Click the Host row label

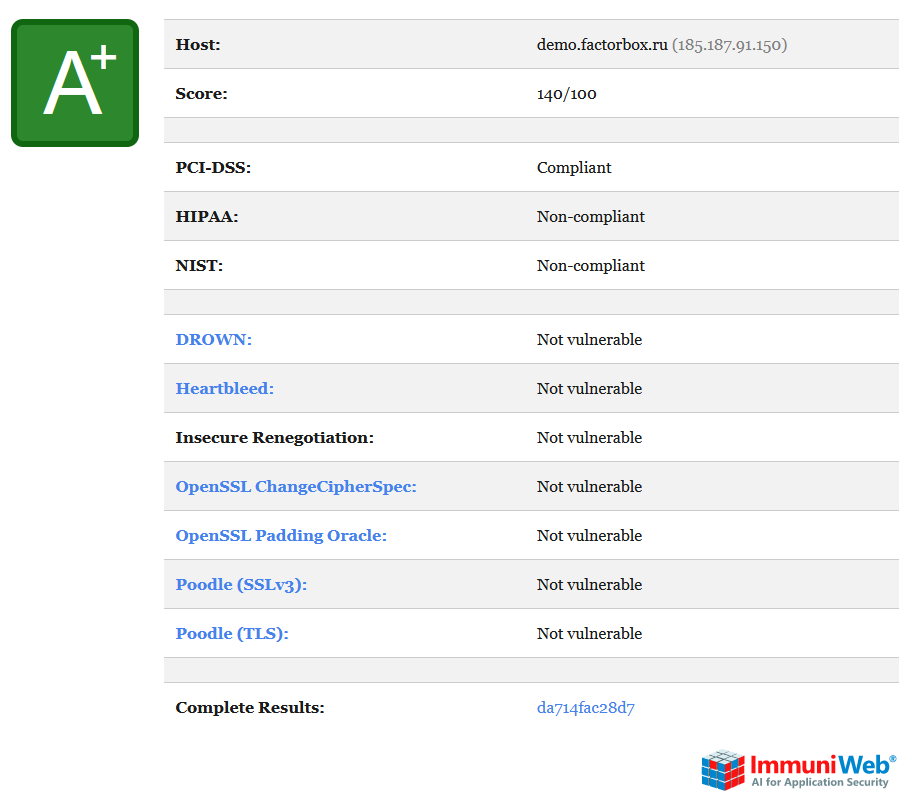point(198,45)
